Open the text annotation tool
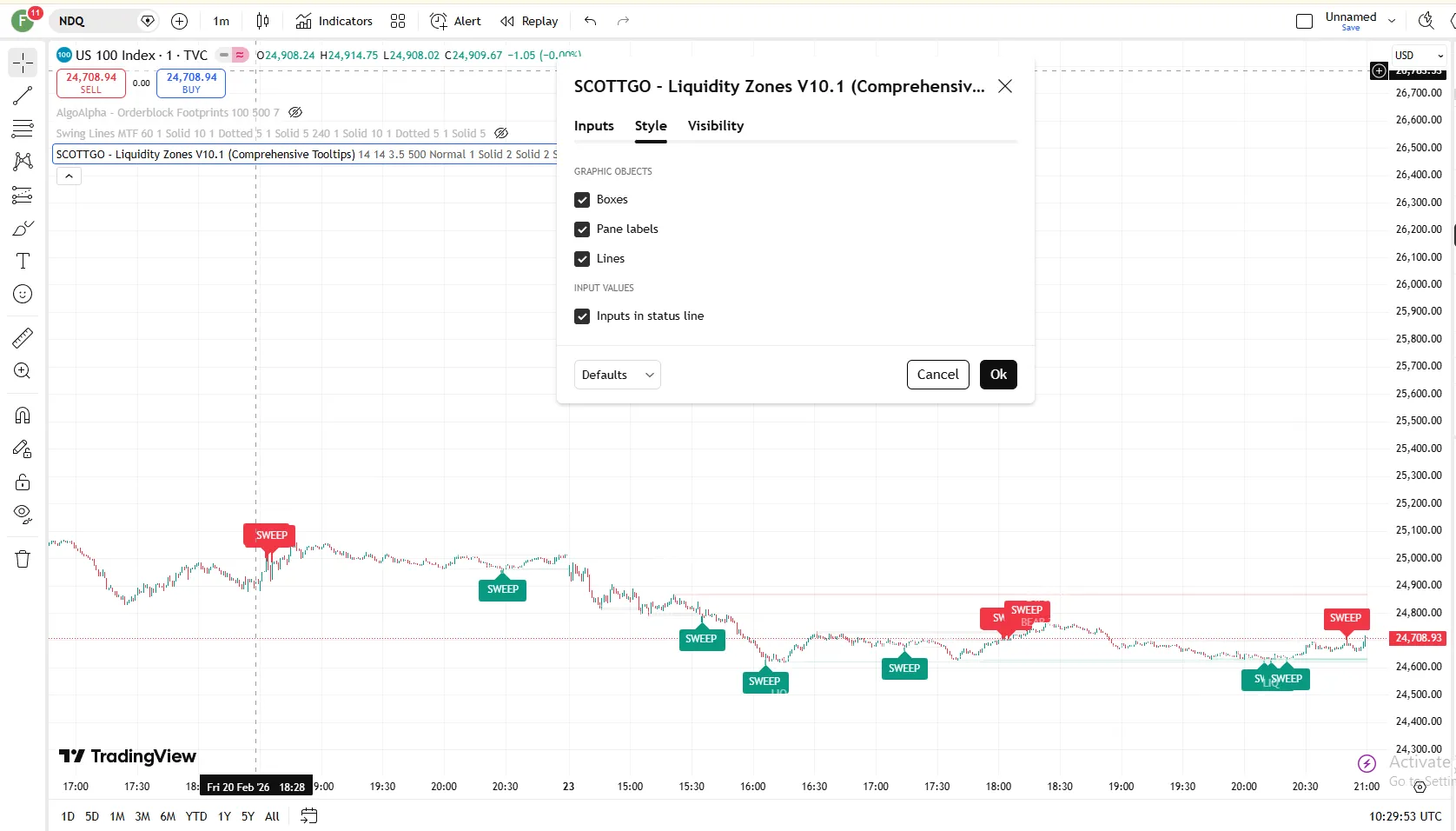The height and width of the screenshot is (831, 1456). (23, 261)
